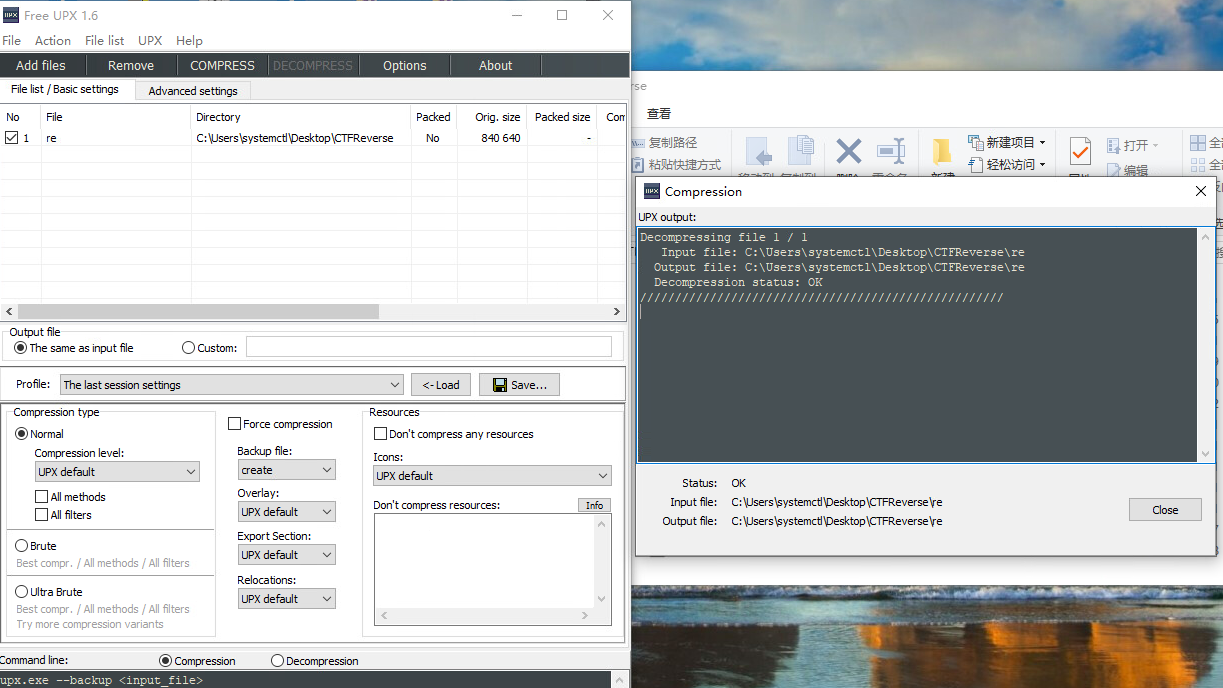Click the <- Load profile button
This screenshot has width=1223, height=688.
[x=441, y=385]
